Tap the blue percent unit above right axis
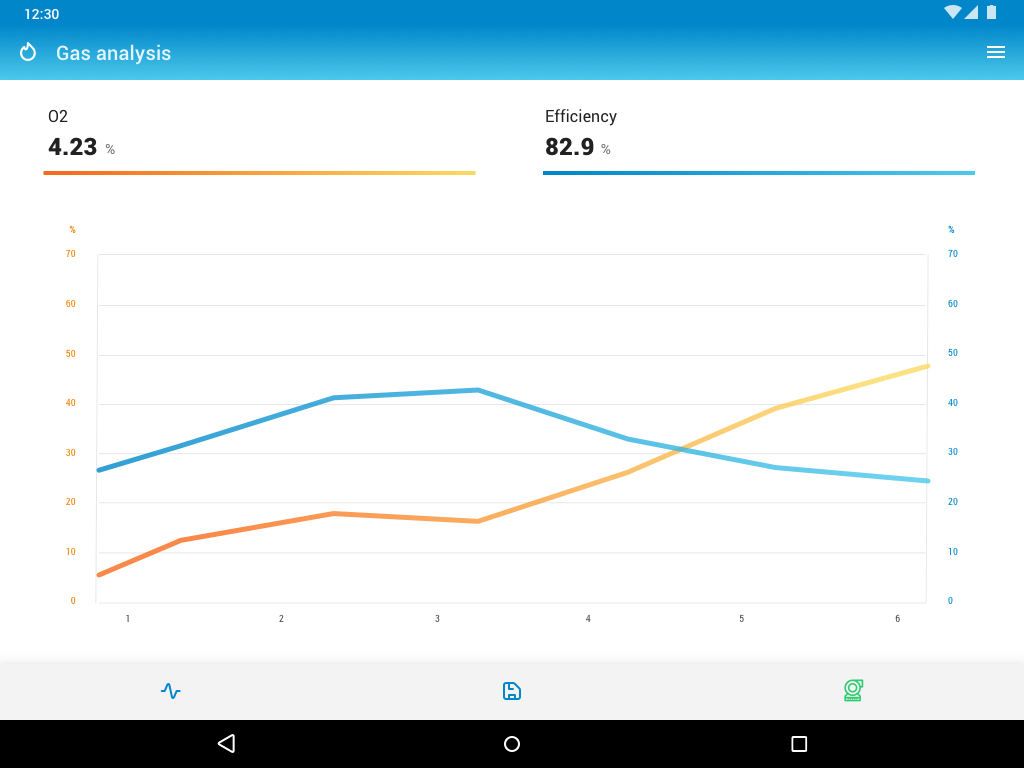1024x768 pixels. pos(951,229)
